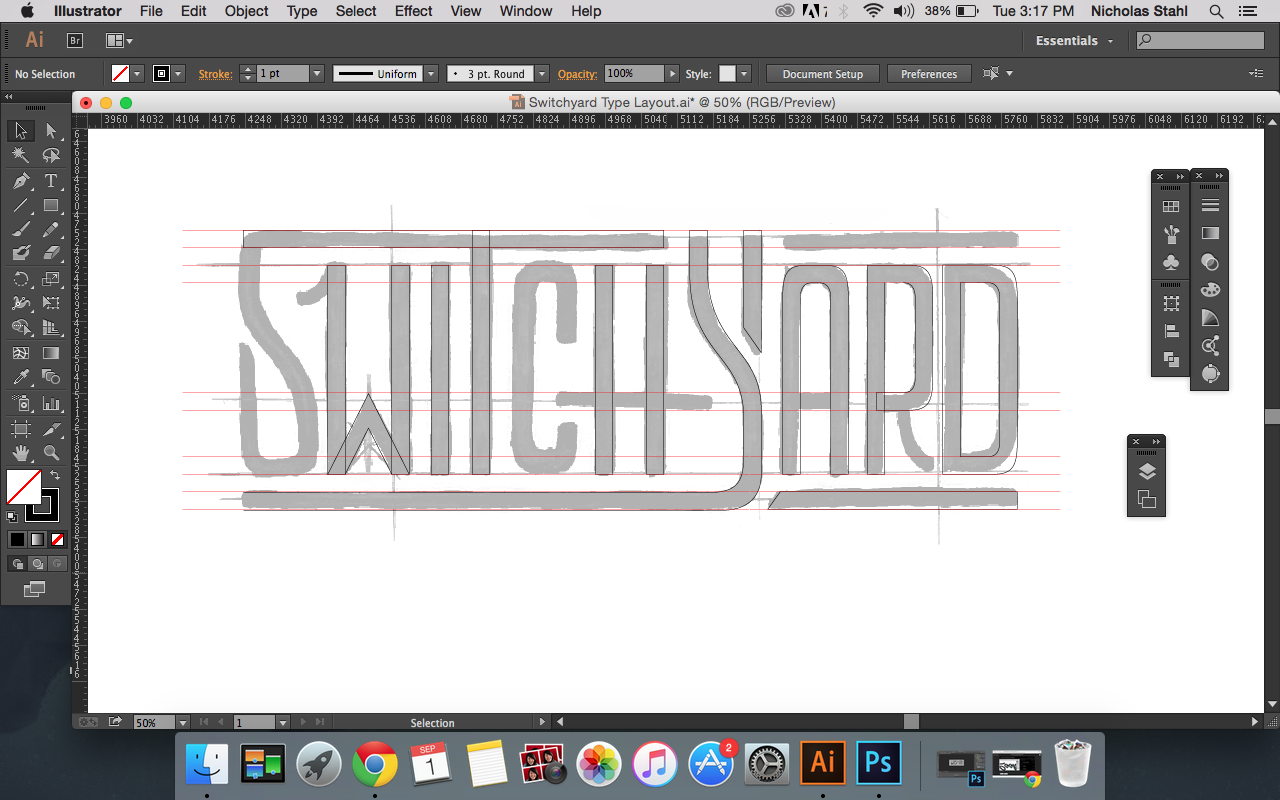
Task: Select the Mesh tool
Action: pos(20,353)
